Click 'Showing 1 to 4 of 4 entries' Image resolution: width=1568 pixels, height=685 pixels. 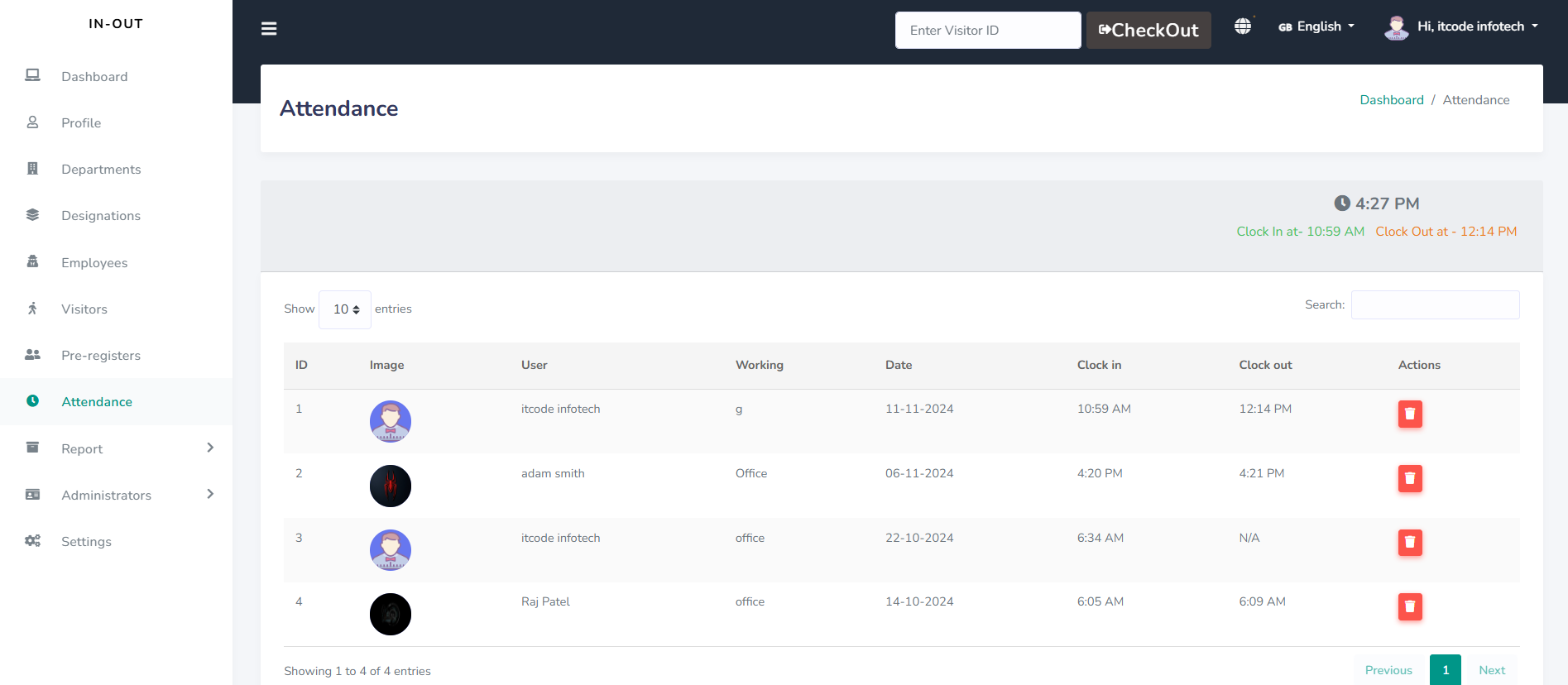pyautogui.click(x=357, y=671)
